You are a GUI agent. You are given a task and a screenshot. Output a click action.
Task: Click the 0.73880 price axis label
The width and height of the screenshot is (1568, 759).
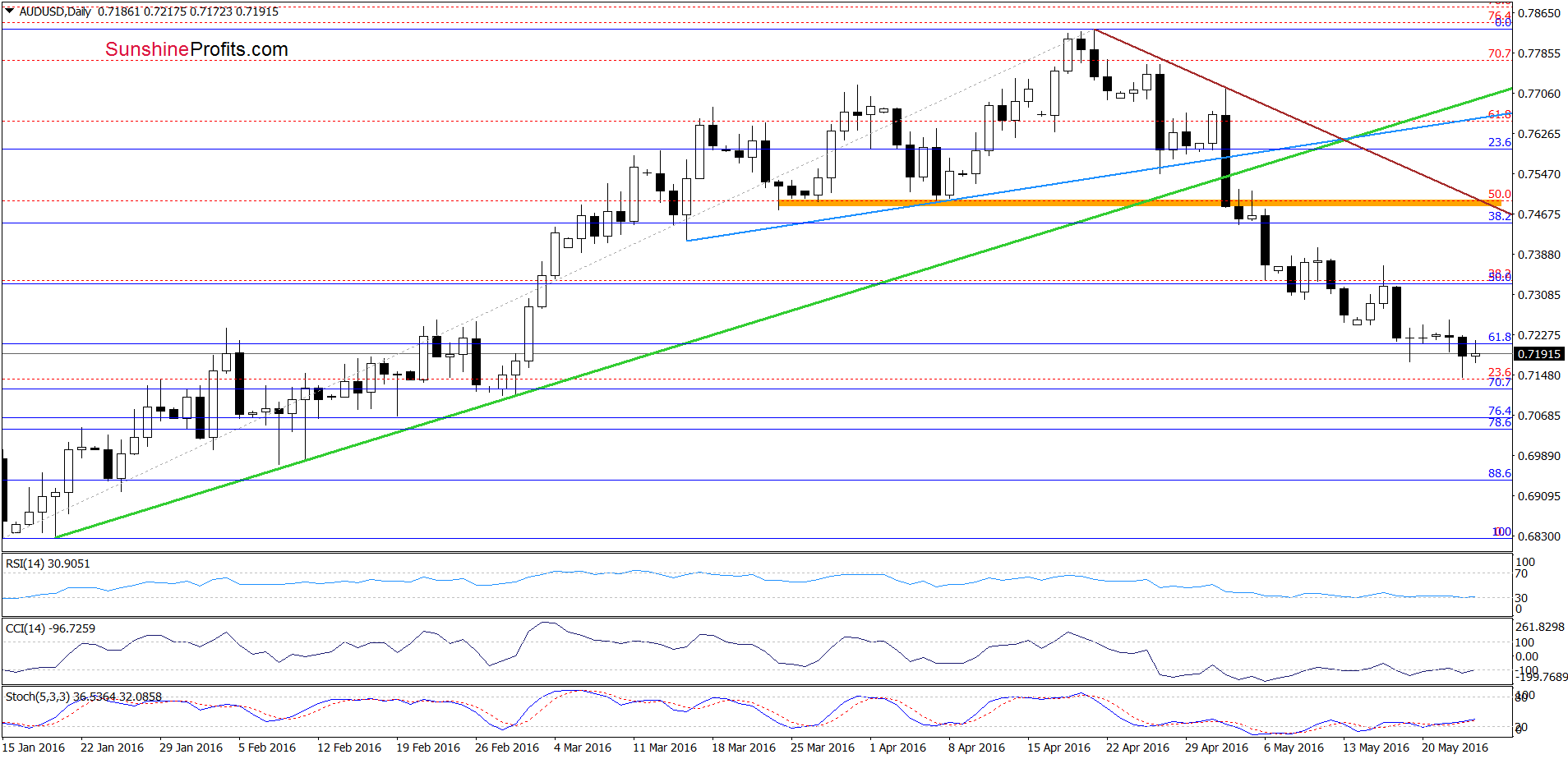(1539, 255)
